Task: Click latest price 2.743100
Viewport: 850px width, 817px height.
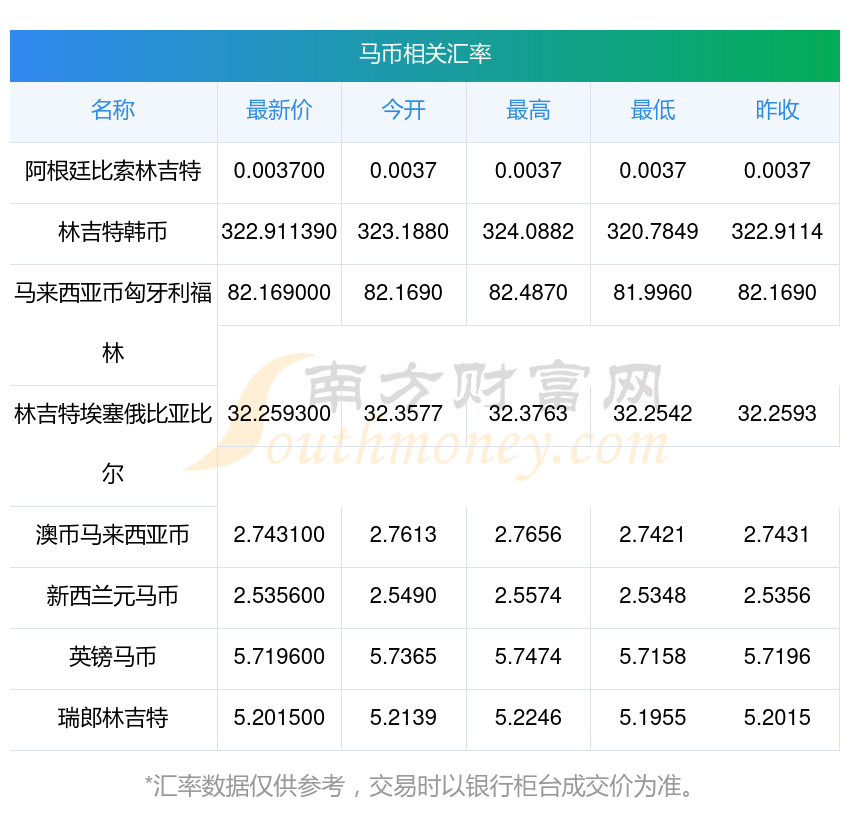Action: click(x=279, y=535)
